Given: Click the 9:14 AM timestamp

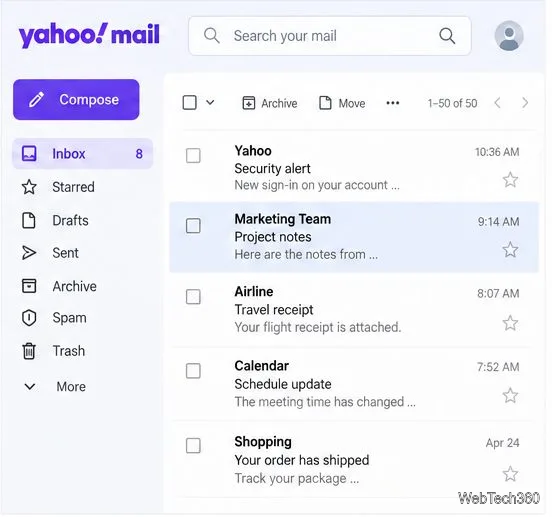Looking at the screenshot, I should pyautogui.click(x=498, y=222).
